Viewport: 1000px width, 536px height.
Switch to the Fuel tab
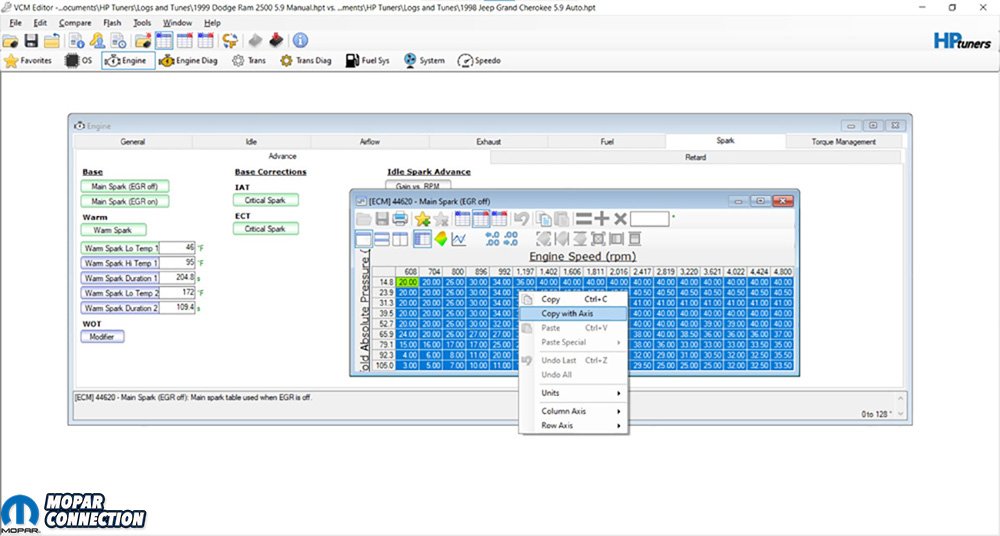[x=607, y=142]
